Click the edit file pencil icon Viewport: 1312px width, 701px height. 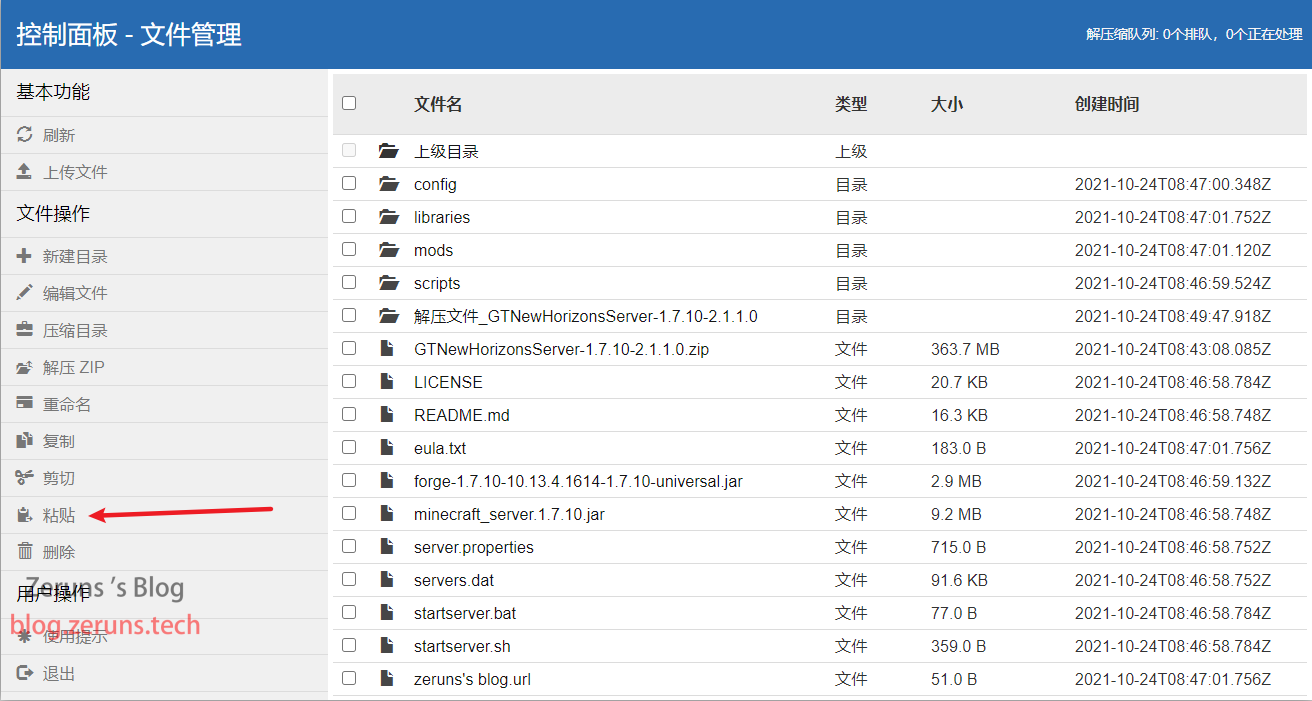pyautogui.click(x=25, y=293)
